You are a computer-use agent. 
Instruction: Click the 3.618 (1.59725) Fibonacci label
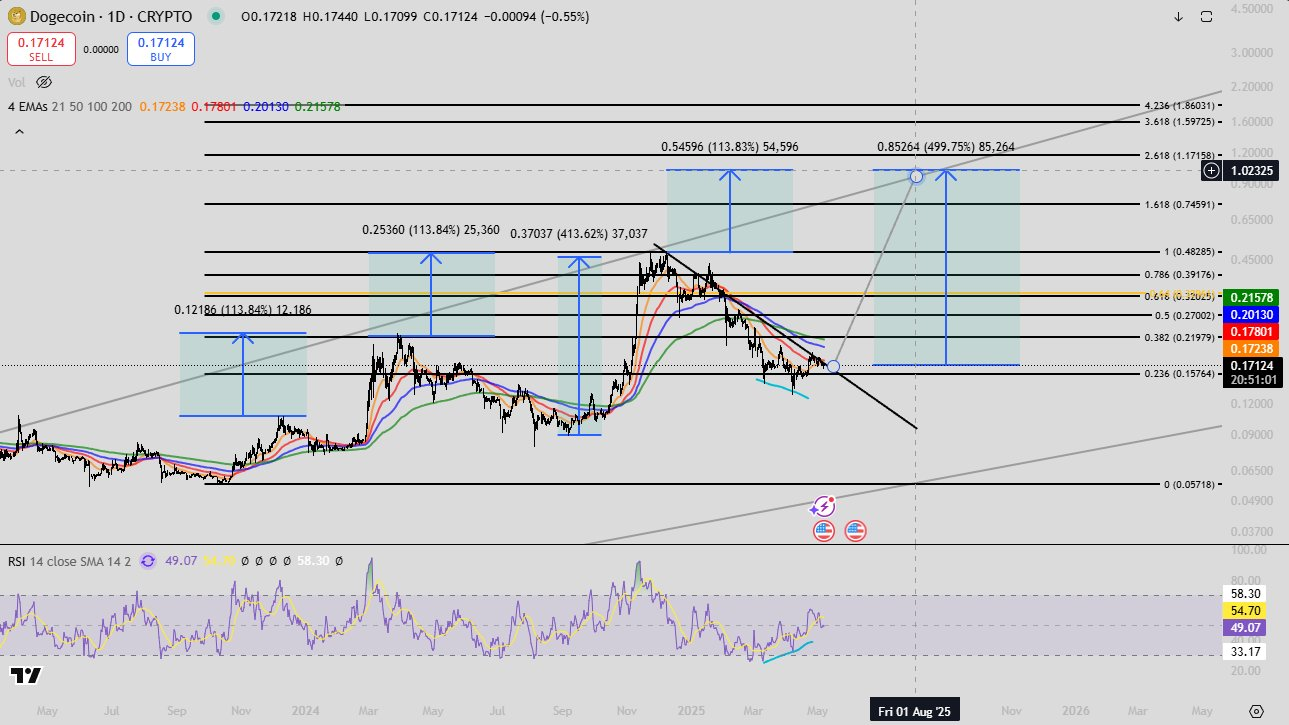1180,122
